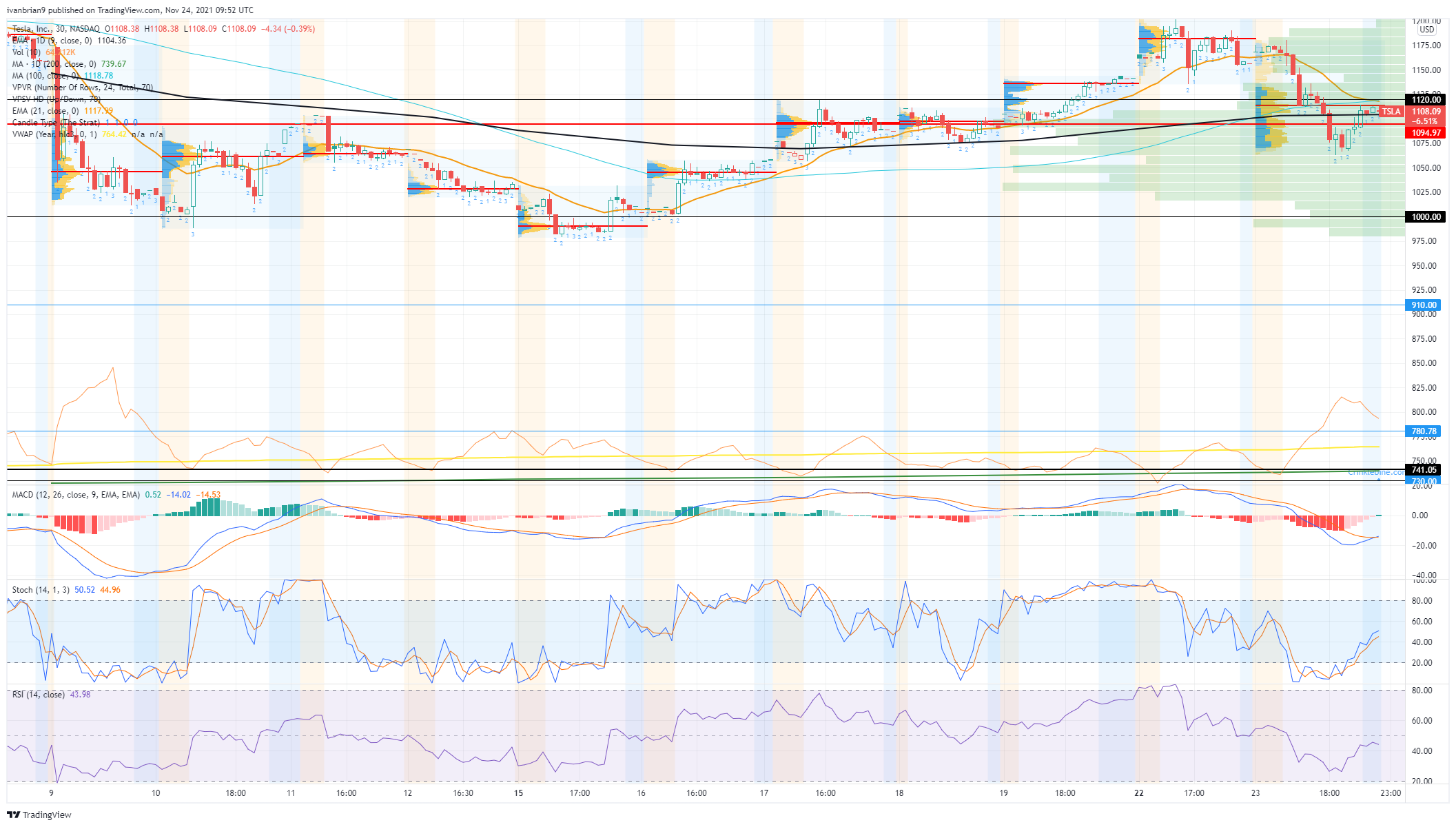This screenshot has width=1456, height=827.
Task: Click the RSI (14, close) legend
Action: [x=39, y=695]
